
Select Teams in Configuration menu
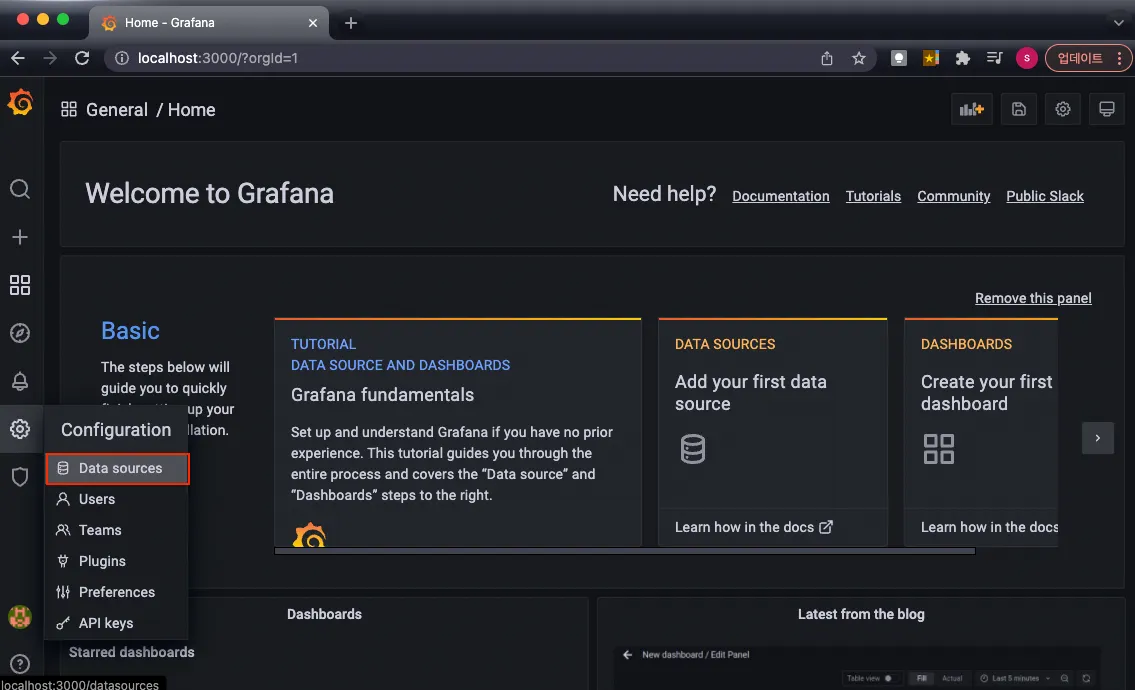[x=117, y=530]
